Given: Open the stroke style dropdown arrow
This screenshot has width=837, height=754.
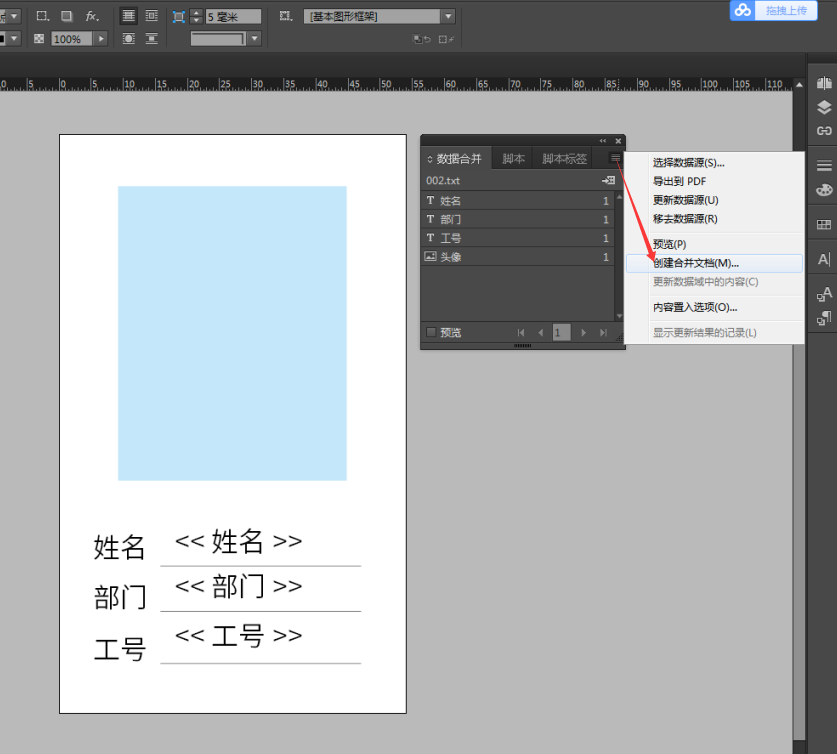Looking at the screenshot, I should [255, 39].
